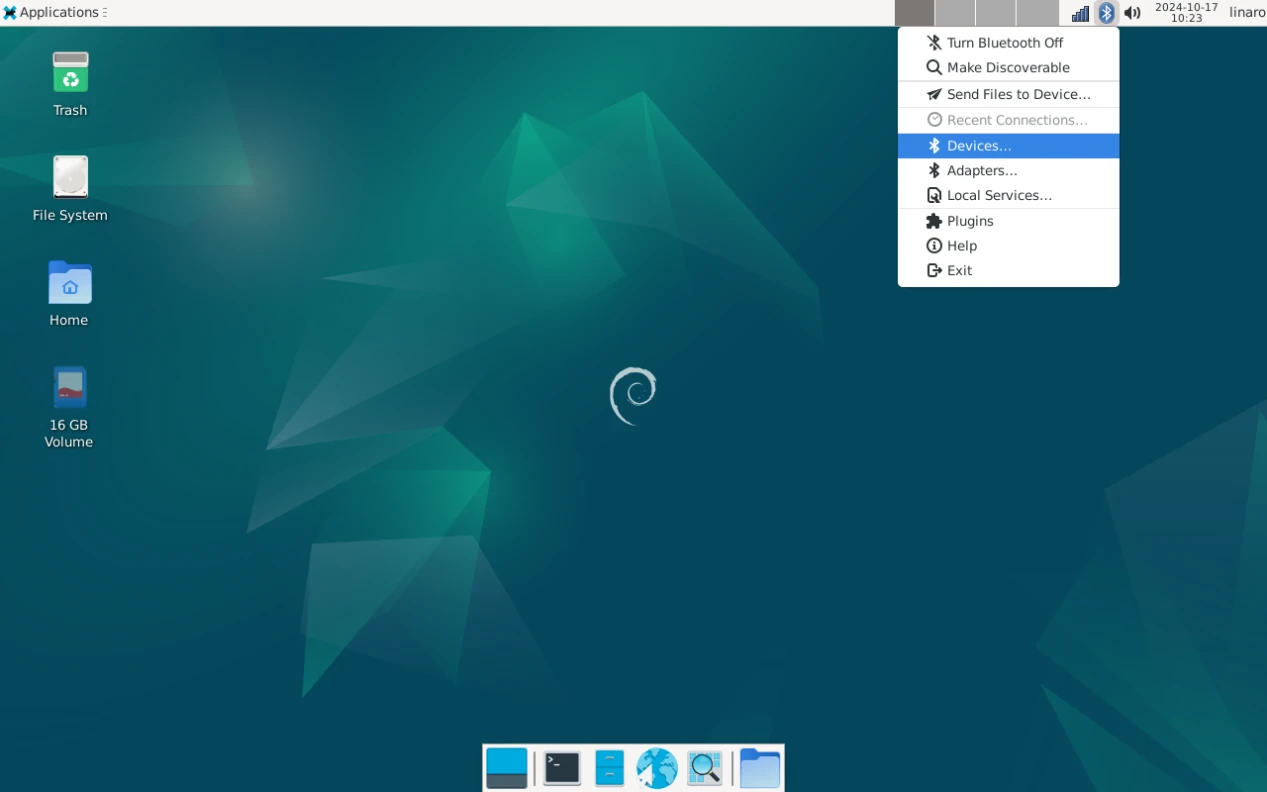The image size is (1267, 792).
Task: Click the linaro user name in panel
Action: pos(1247,13)
